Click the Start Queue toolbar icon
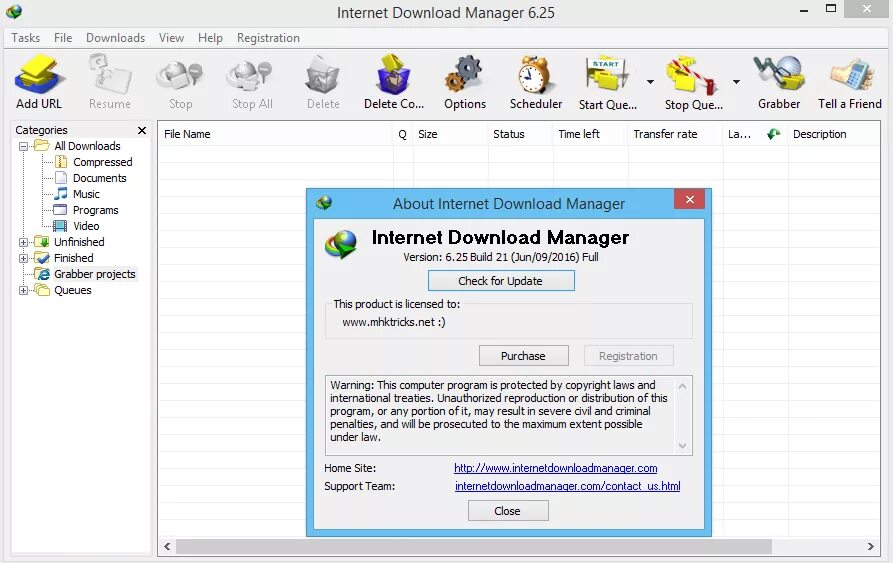893x563 pixels. pos(608,81)
